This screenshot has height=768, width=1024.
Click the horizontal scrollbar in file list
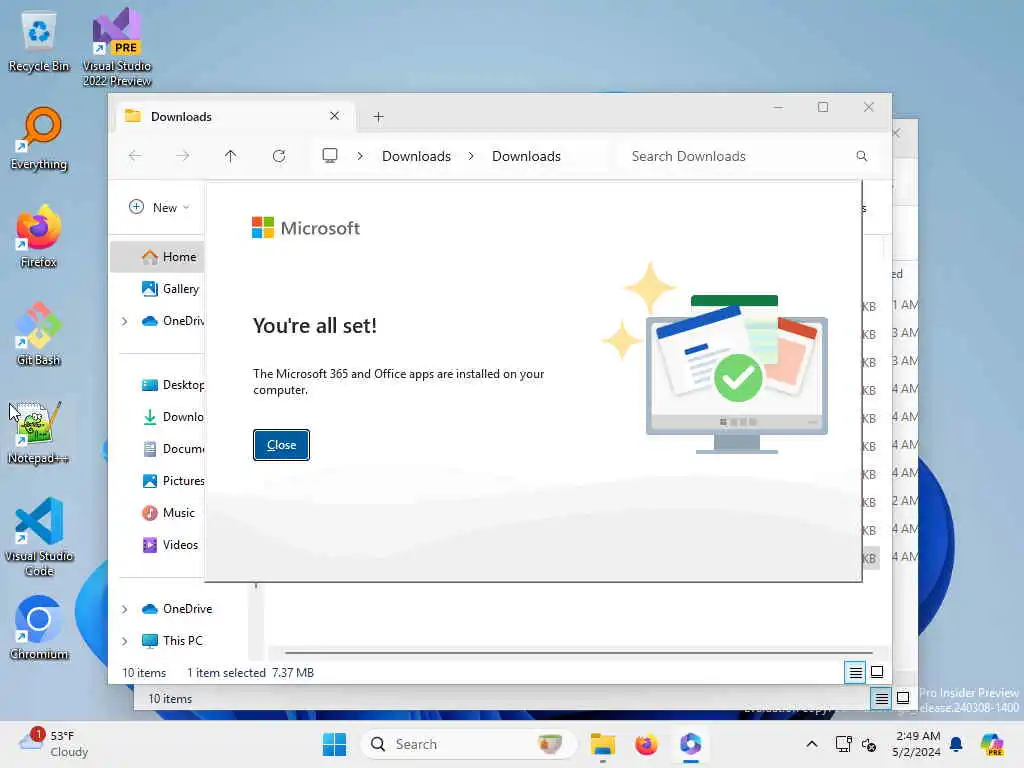pyautogui.click(x=579, y=652)
